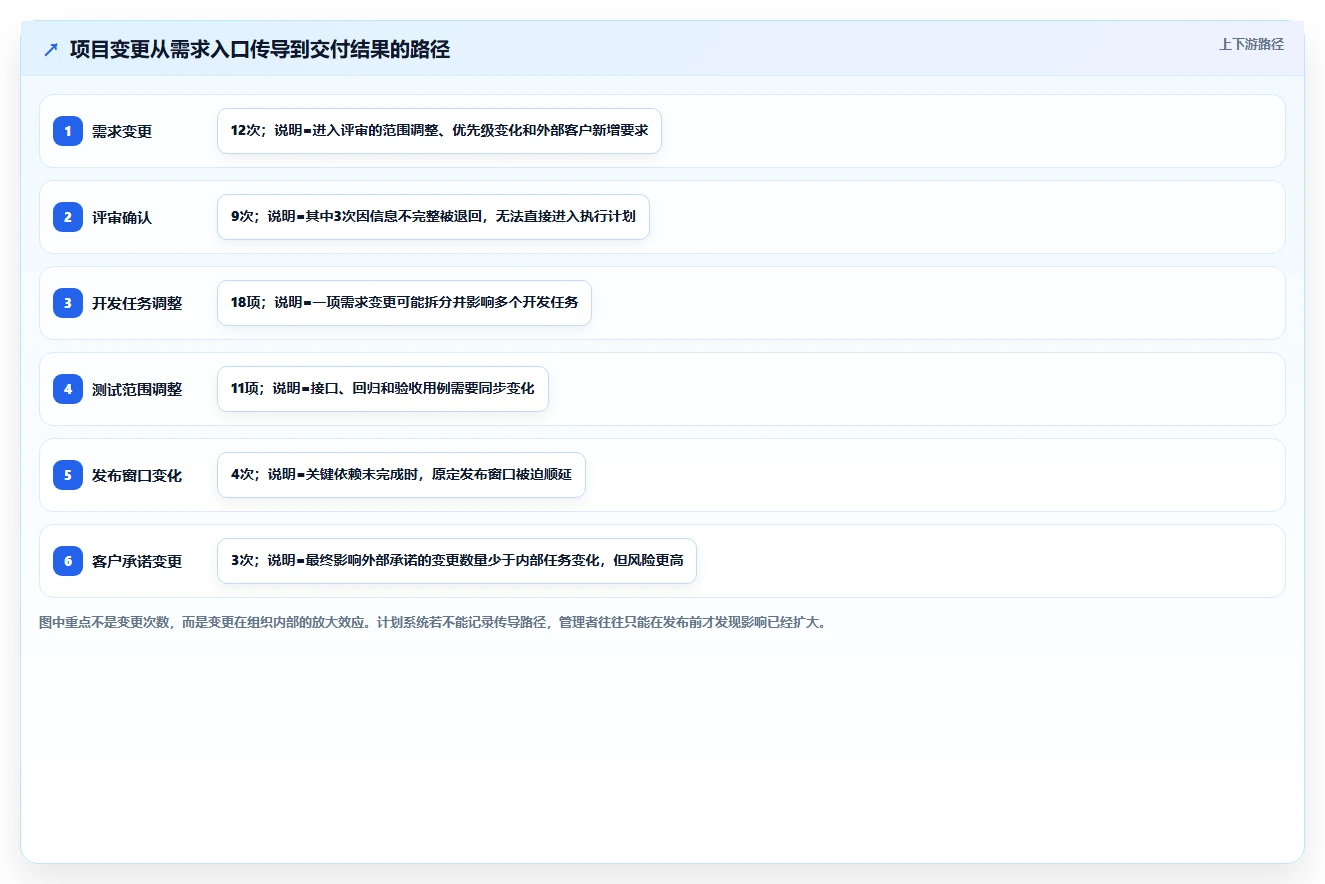Click the 评审确认 step label

point(122,217)
